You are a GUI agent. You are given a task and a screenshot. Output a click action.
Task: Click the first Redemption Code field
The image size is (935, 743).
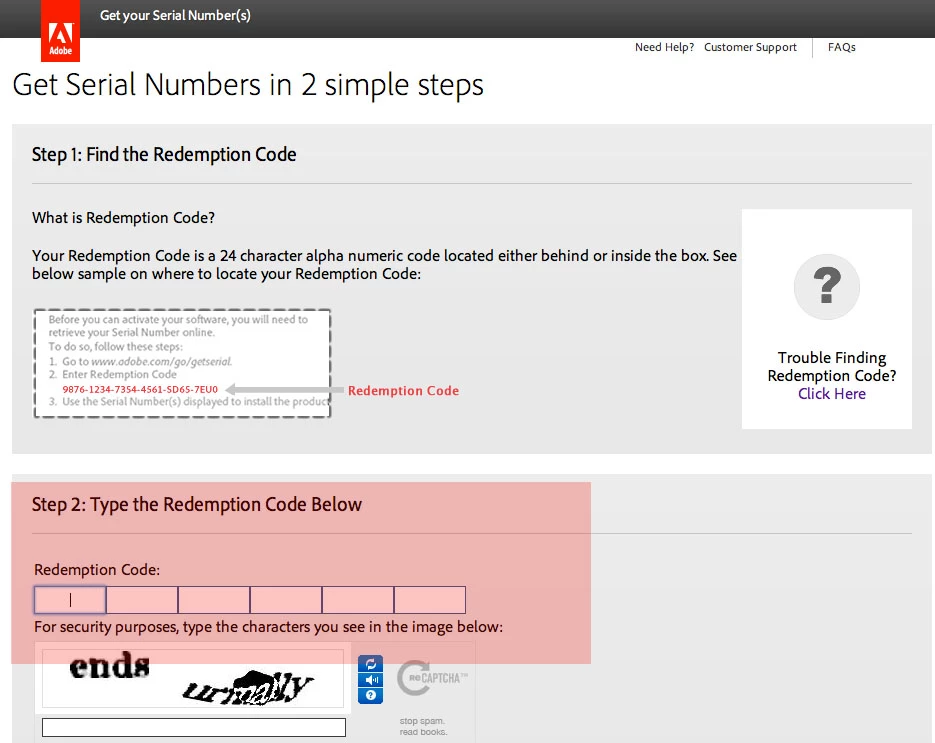(x=70, y=600)
